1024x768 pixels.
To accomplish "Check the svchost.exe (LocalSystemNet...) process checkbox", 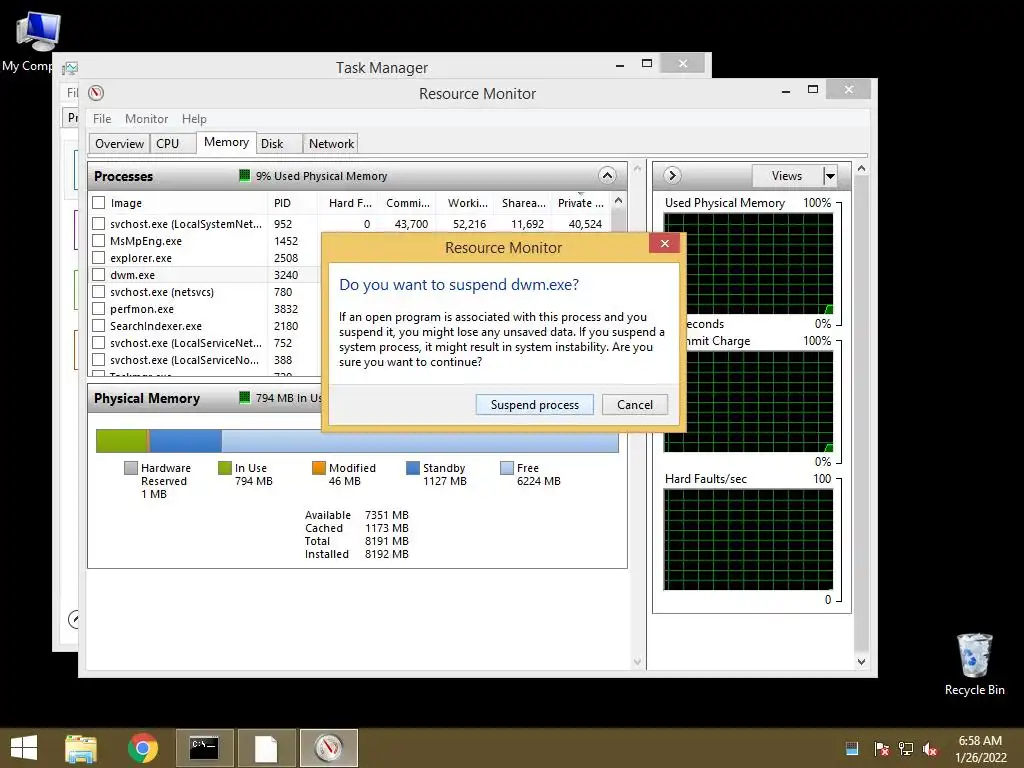I will coord(99,223).
